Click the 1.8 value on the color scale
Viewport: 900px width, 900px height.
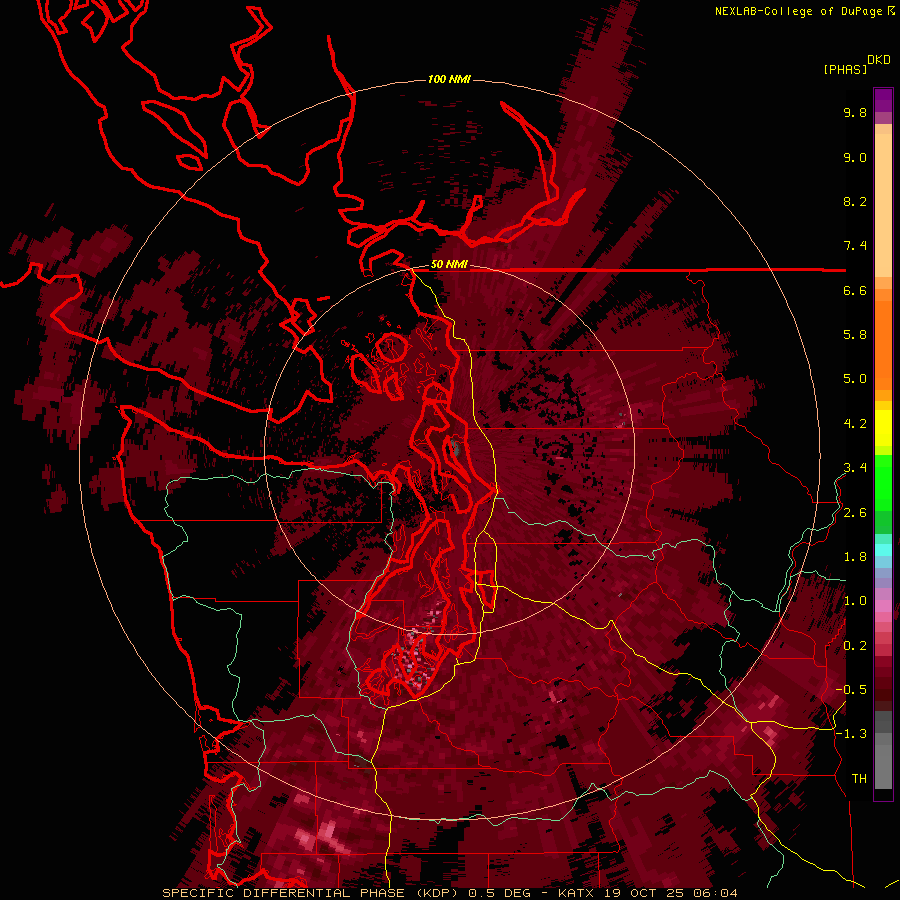pos(855,557)
